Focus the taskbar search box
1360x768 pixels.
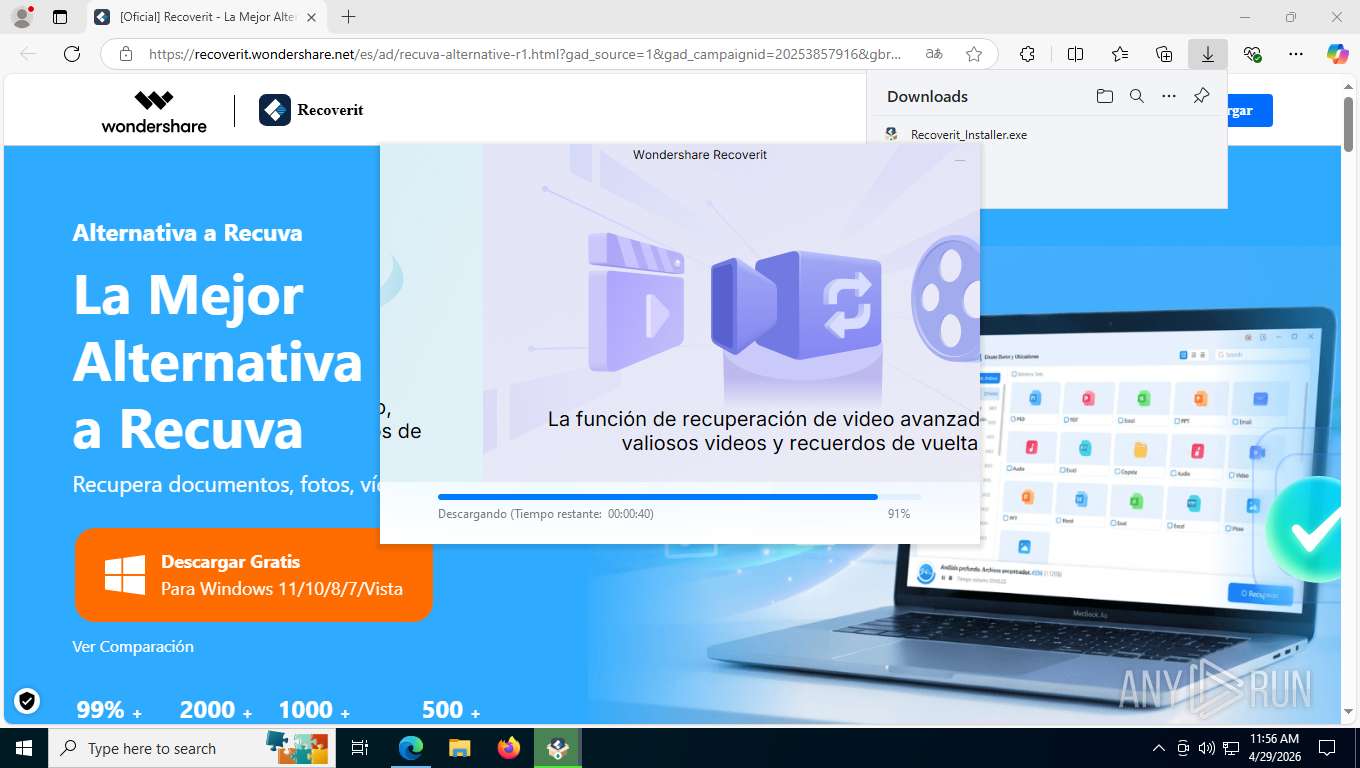tap(190, 748)
